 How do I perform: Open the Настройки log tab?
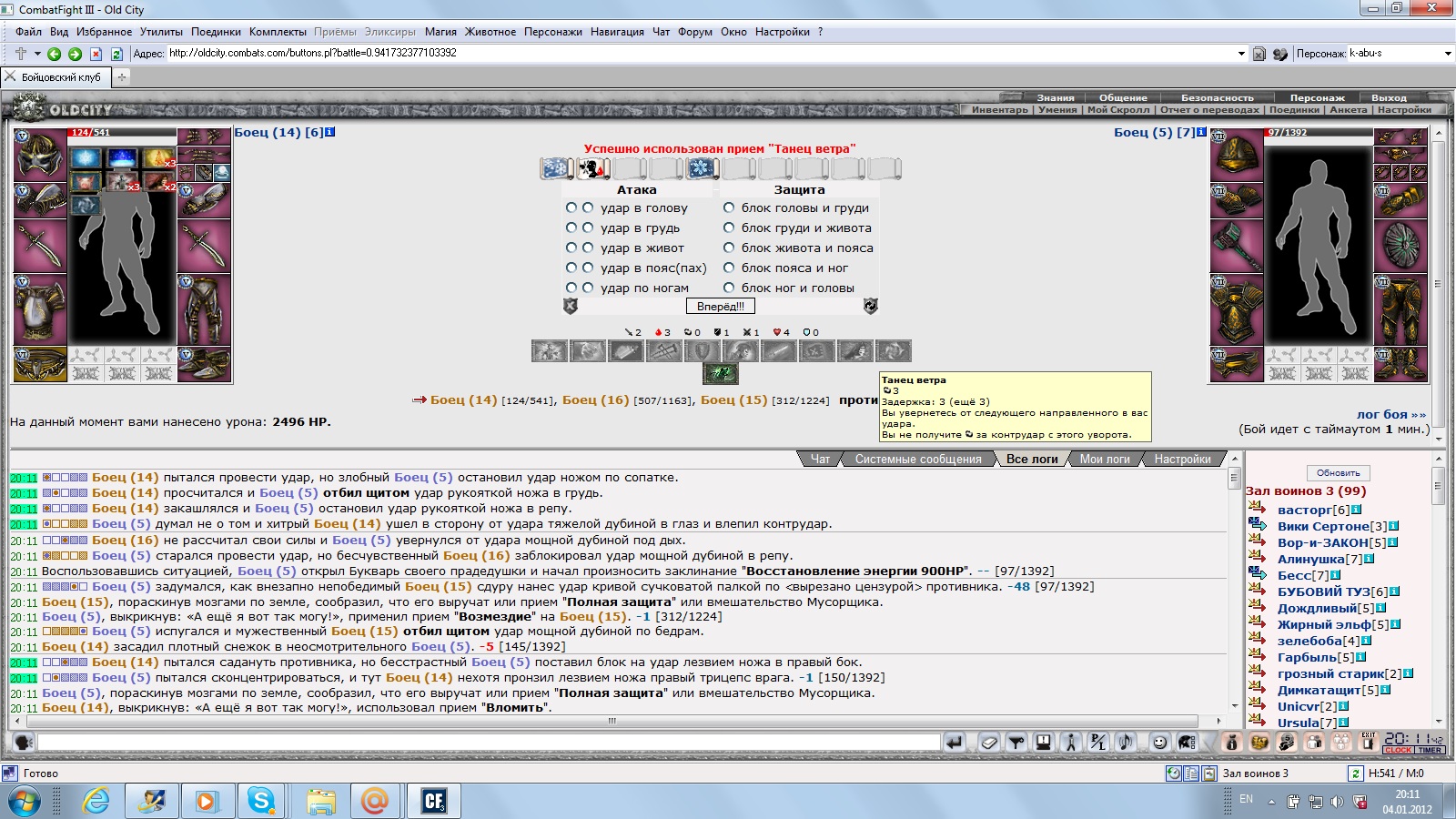[x=1182, y=459]
